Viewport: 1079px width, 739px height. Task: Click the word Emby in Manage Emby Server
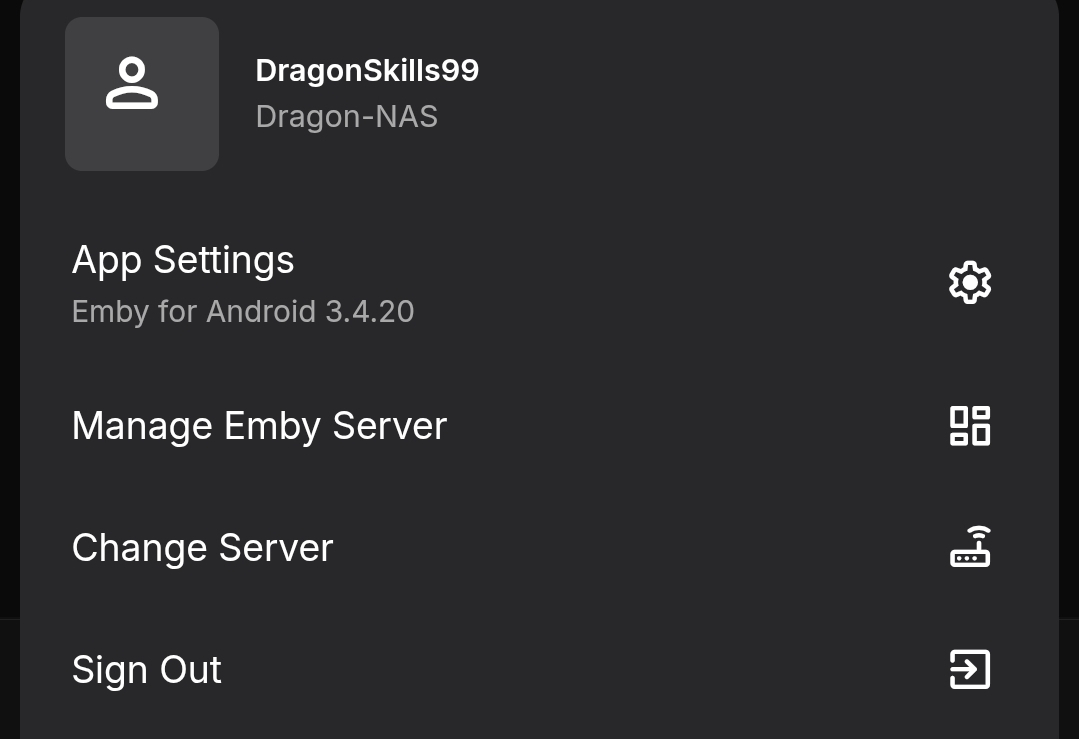[272, 426]
